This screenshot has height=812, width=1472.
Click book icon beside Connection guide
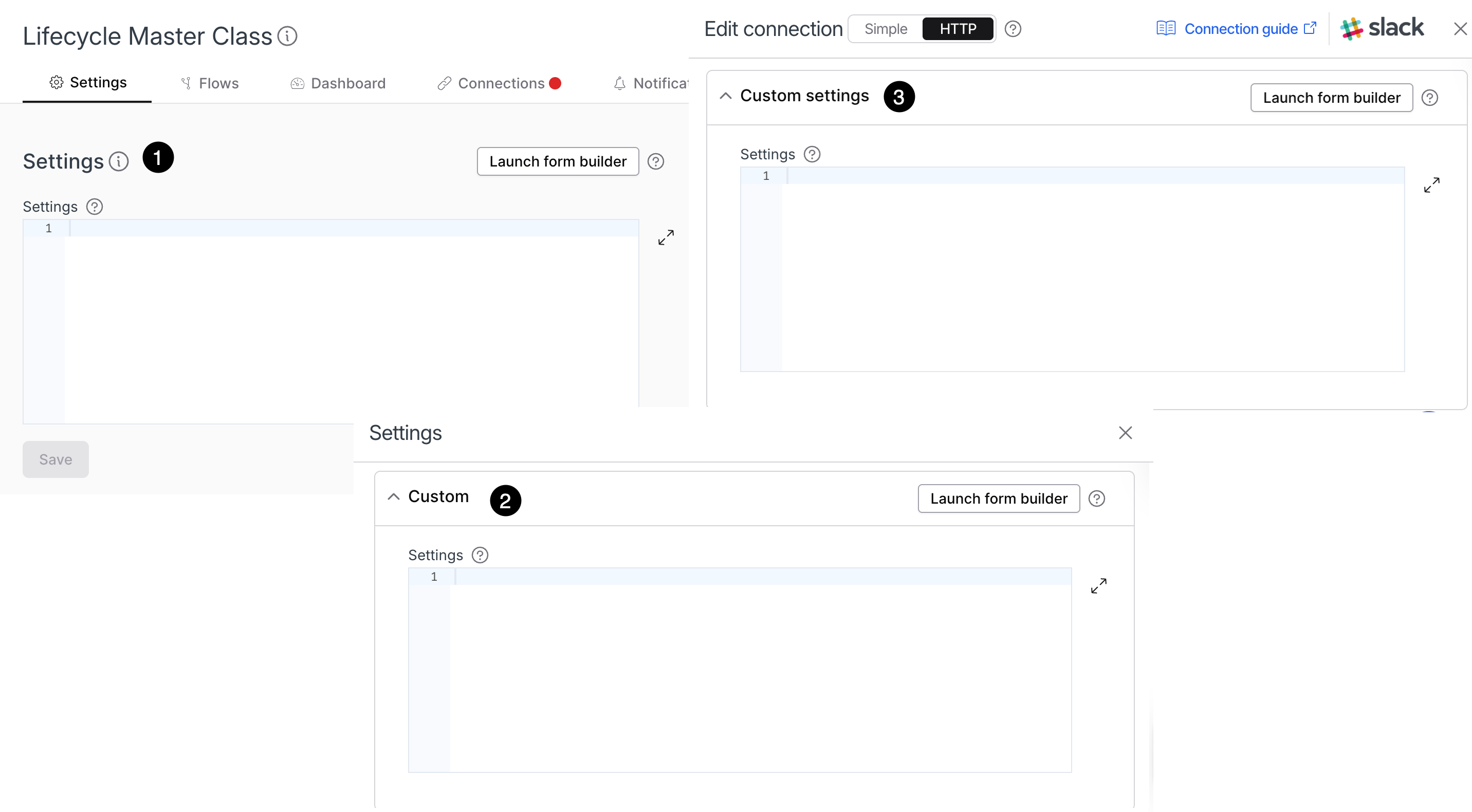[x=1166, y=29]
